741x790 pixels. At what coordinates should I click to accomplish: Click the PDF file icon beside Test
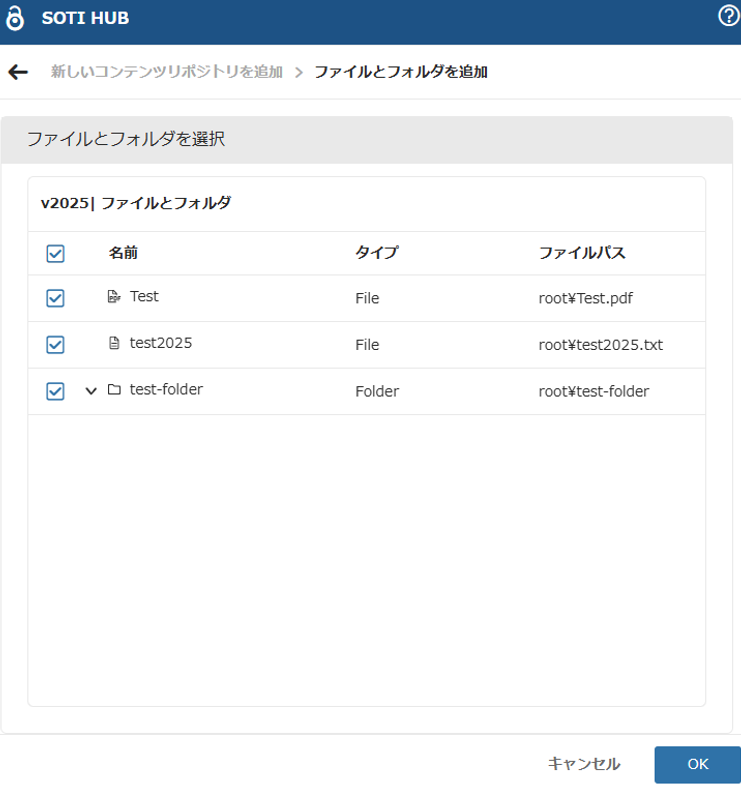[x=114, y=296]
